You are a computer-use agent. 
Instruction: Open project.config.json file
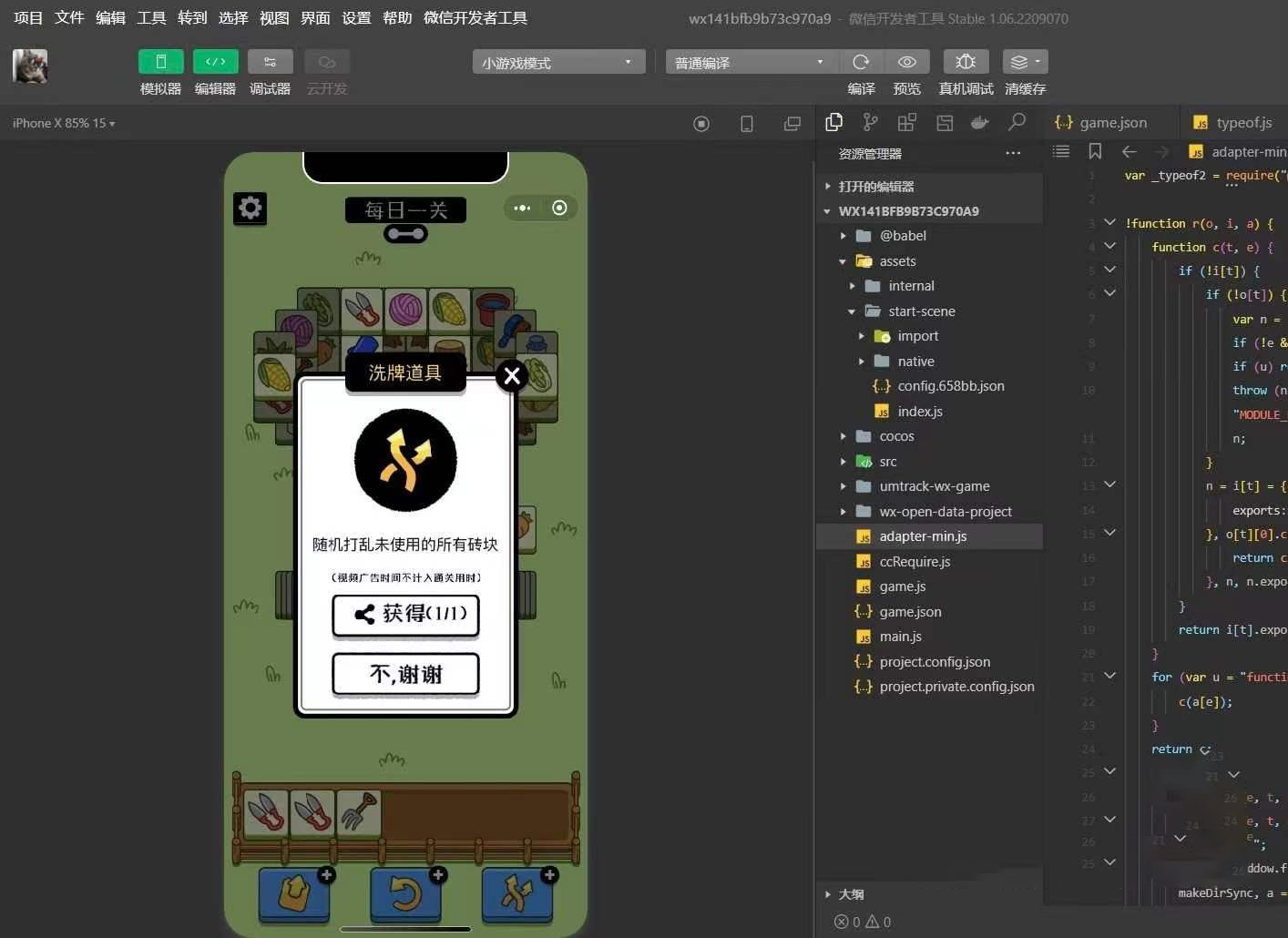tap(929, 661)
